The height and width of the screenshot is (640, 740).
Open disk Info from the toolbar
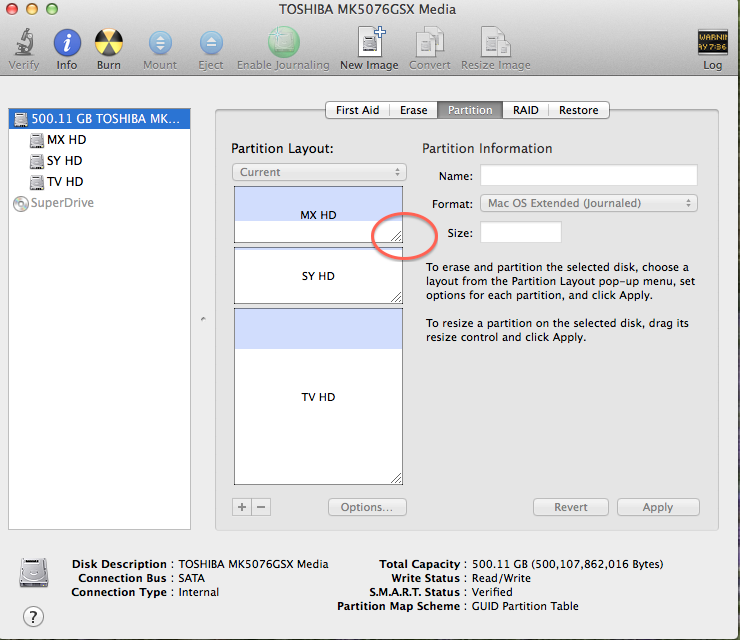point(67,42)
